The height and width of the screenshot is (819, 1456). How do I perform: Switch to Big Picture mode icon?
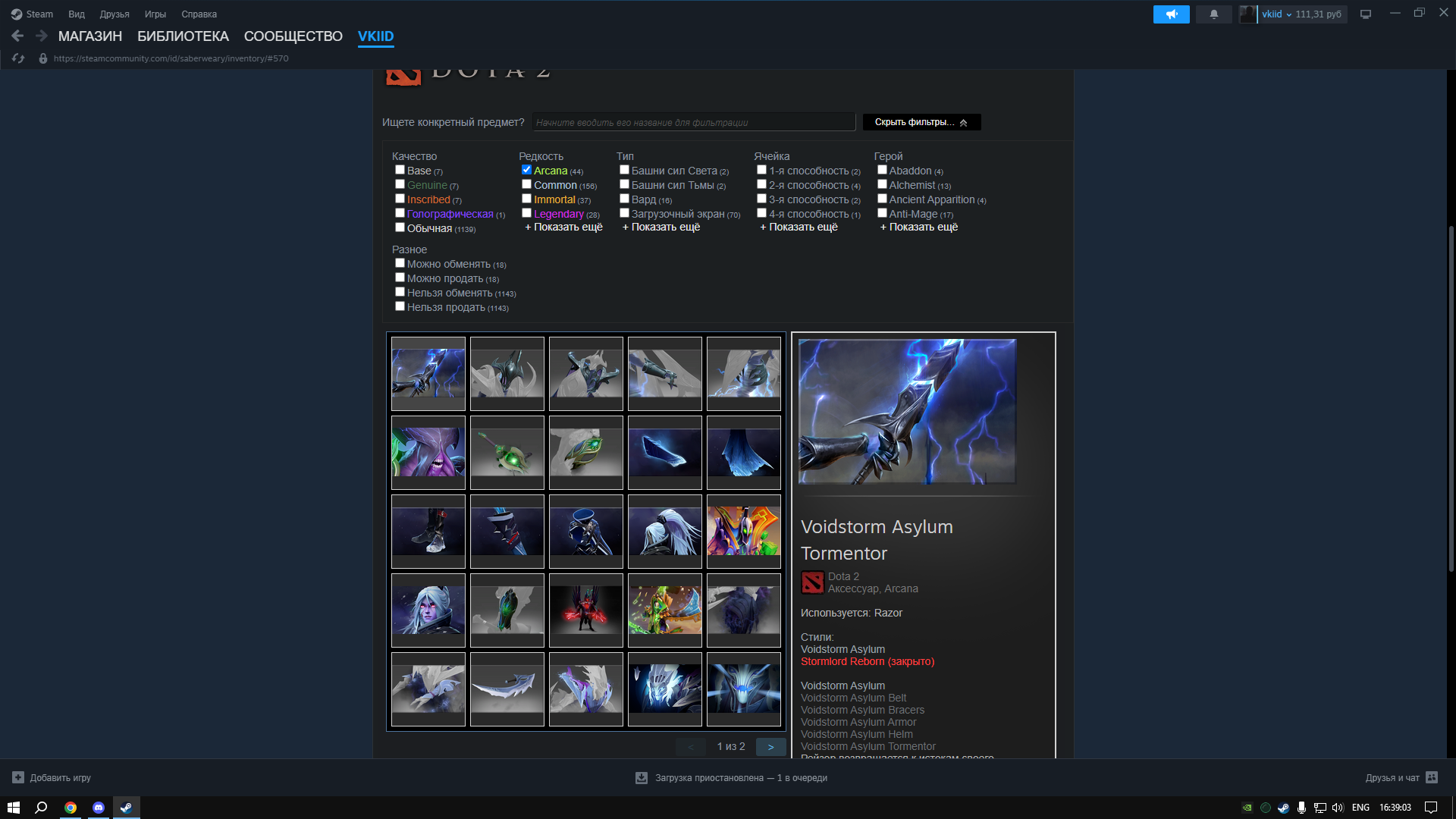point(1366,14)
